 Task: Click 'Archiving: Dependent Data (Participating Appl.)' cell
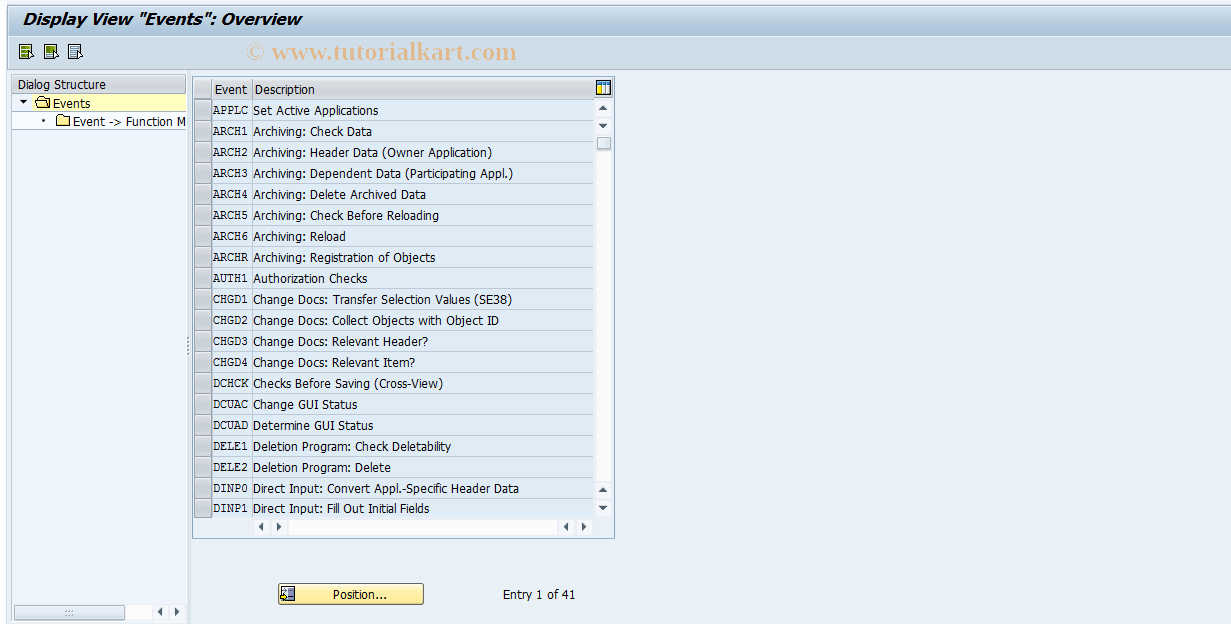(x=423, y=173)
